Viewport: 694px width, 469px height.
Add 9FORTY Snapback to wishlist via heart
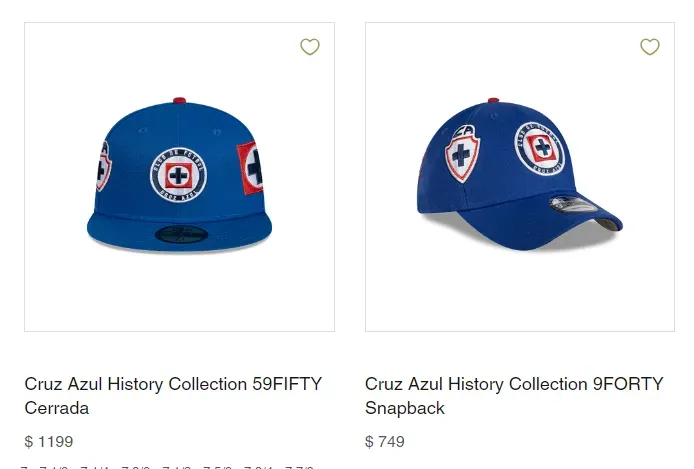click(650, 47)
